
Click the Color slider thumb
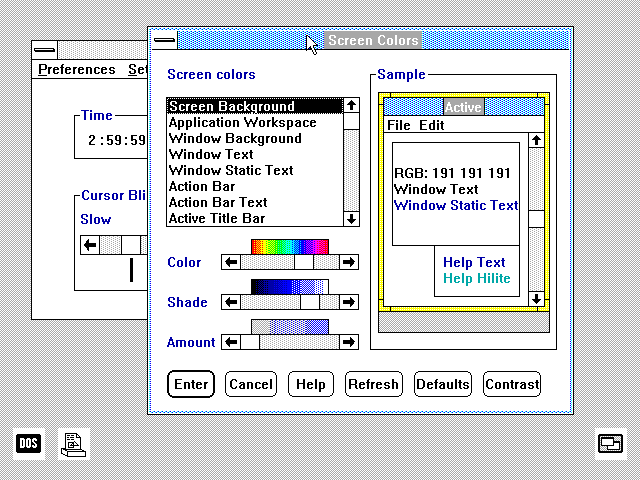pyautogui.click(x=304, y=262)
